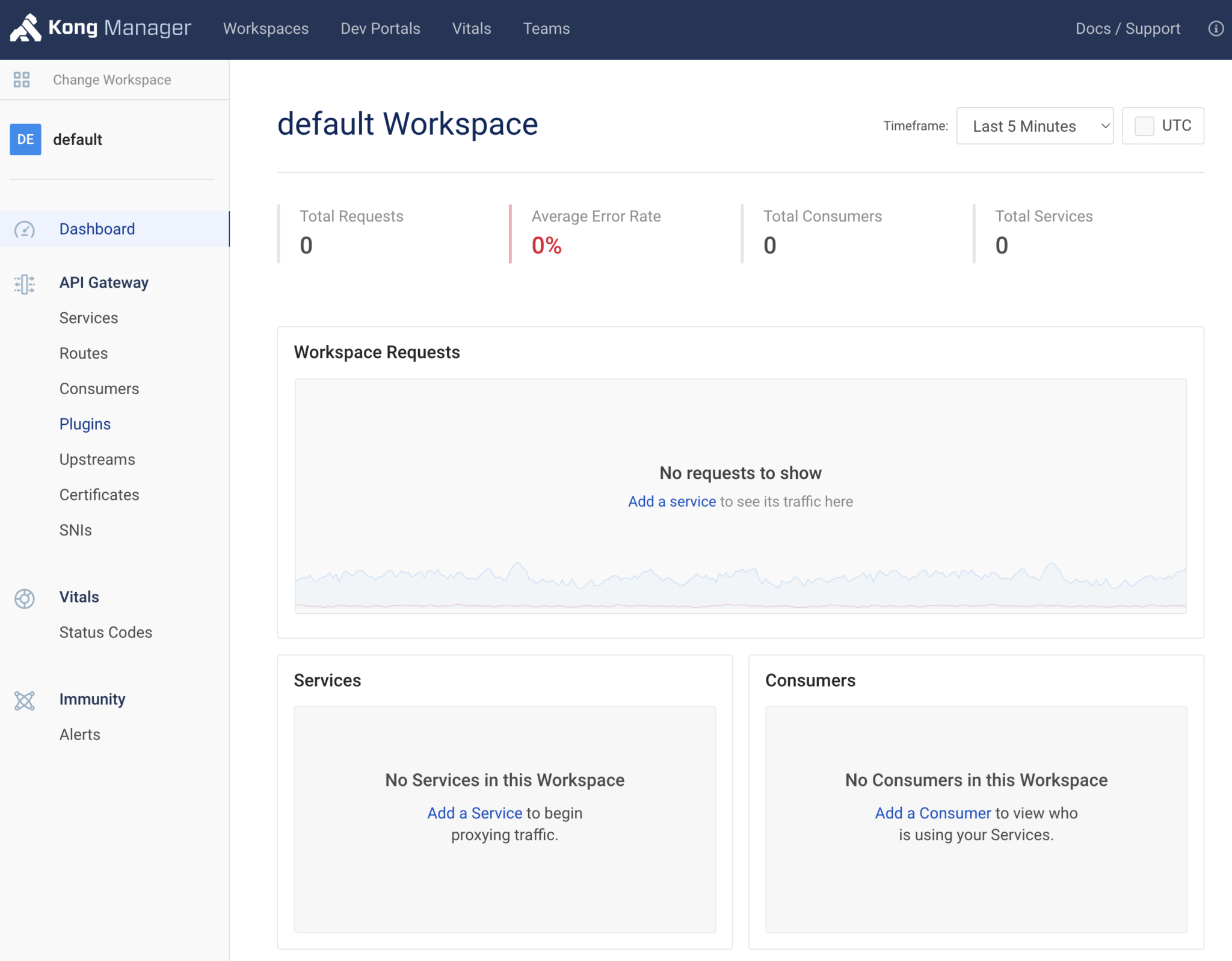The width and height of the screenshot is (1232, 961).
Task: Switch to Dev Portals in the navigation
Action: (x=380, y=28)
